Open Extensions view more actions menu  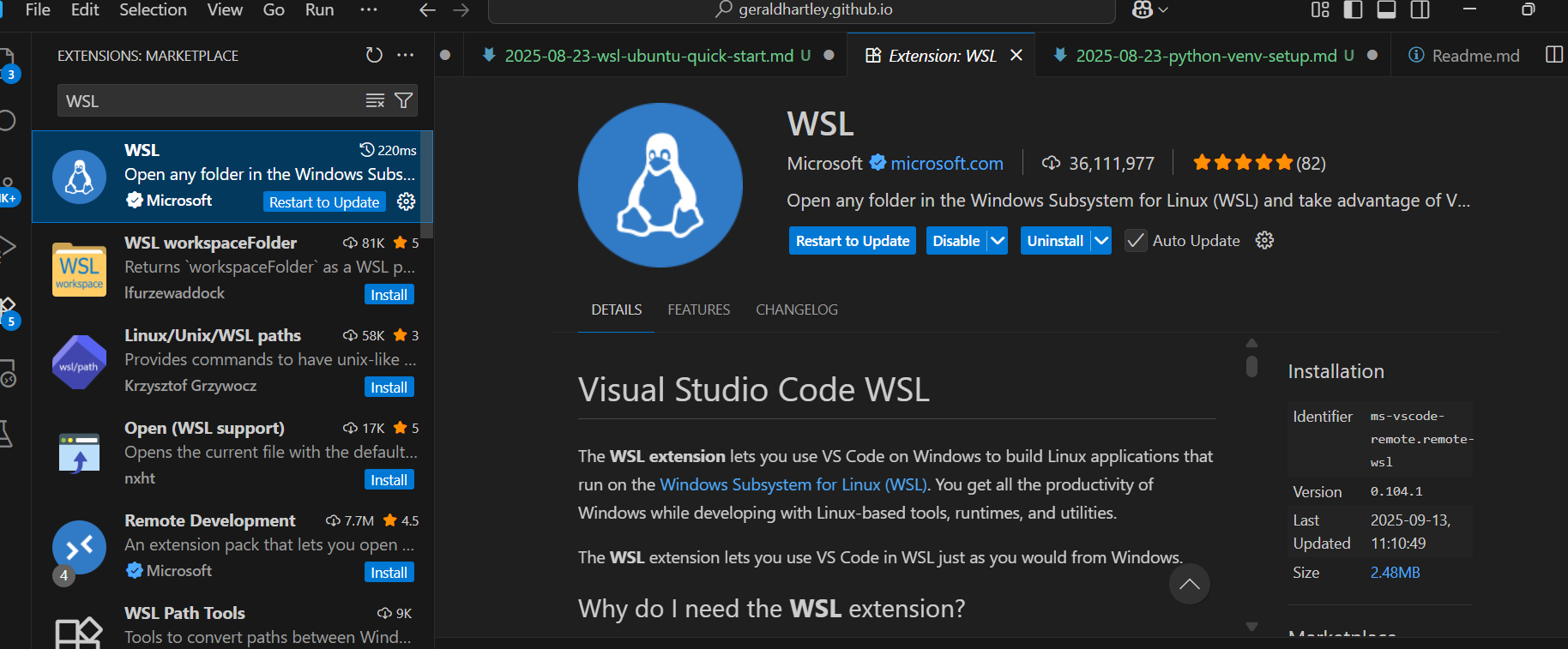[x=406, y=55]
